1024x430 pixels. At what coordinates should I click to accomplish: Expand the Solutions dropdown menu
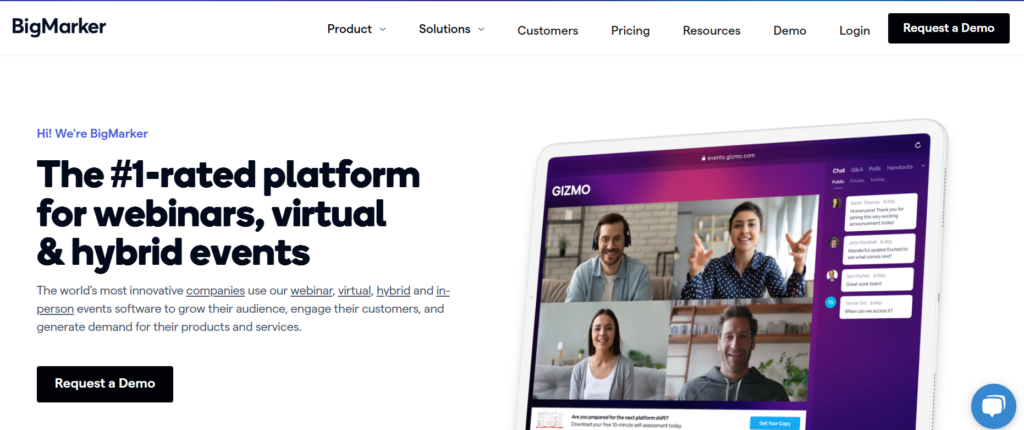click(x=451, y=29)
